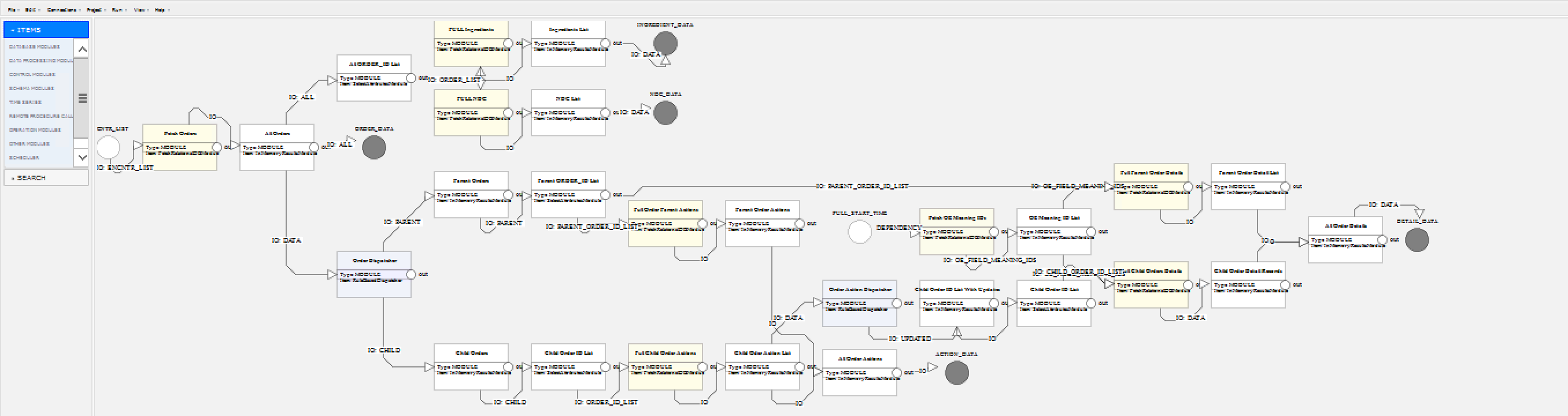Select the INGREDIENT_DATA gray output circle

pyautogui.click(x=665, y=44)
